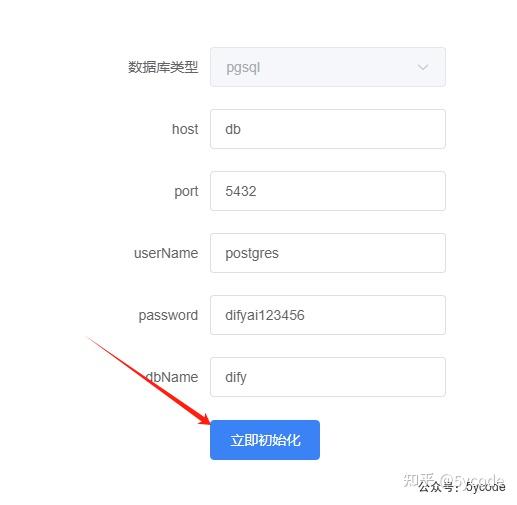Click the postgres username value text
517x505 pixels.
click(x=252, y=254)
